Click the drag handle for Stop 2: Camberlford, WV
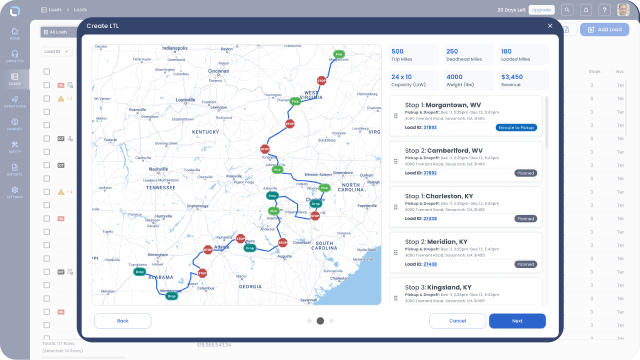640x360 pixels. (x=396, y=161)
